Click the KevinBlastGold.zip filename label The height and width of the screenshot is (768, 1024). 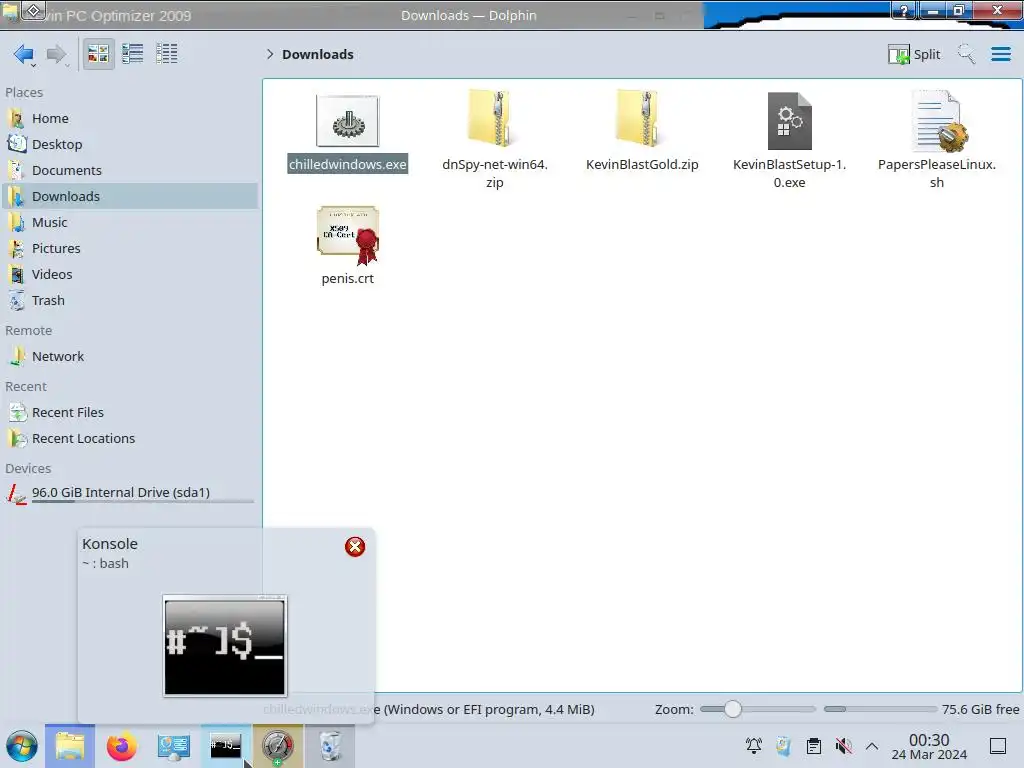tap(642, 165)
